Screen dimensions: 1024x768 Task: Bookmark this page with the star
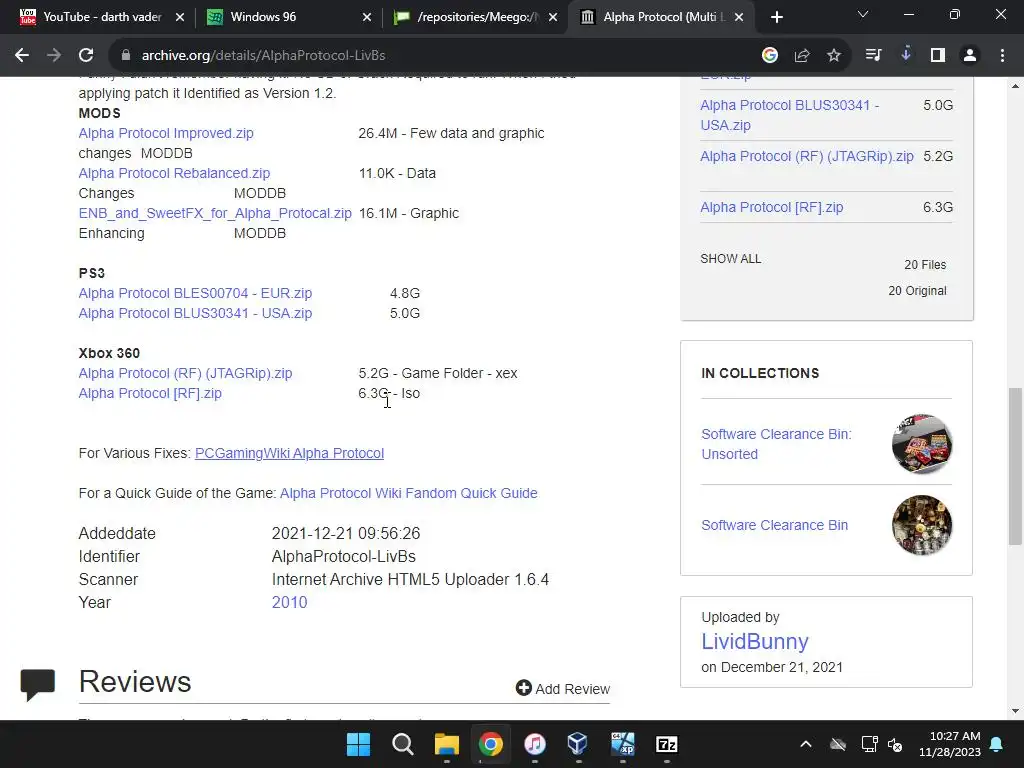[x=834, y=56]
